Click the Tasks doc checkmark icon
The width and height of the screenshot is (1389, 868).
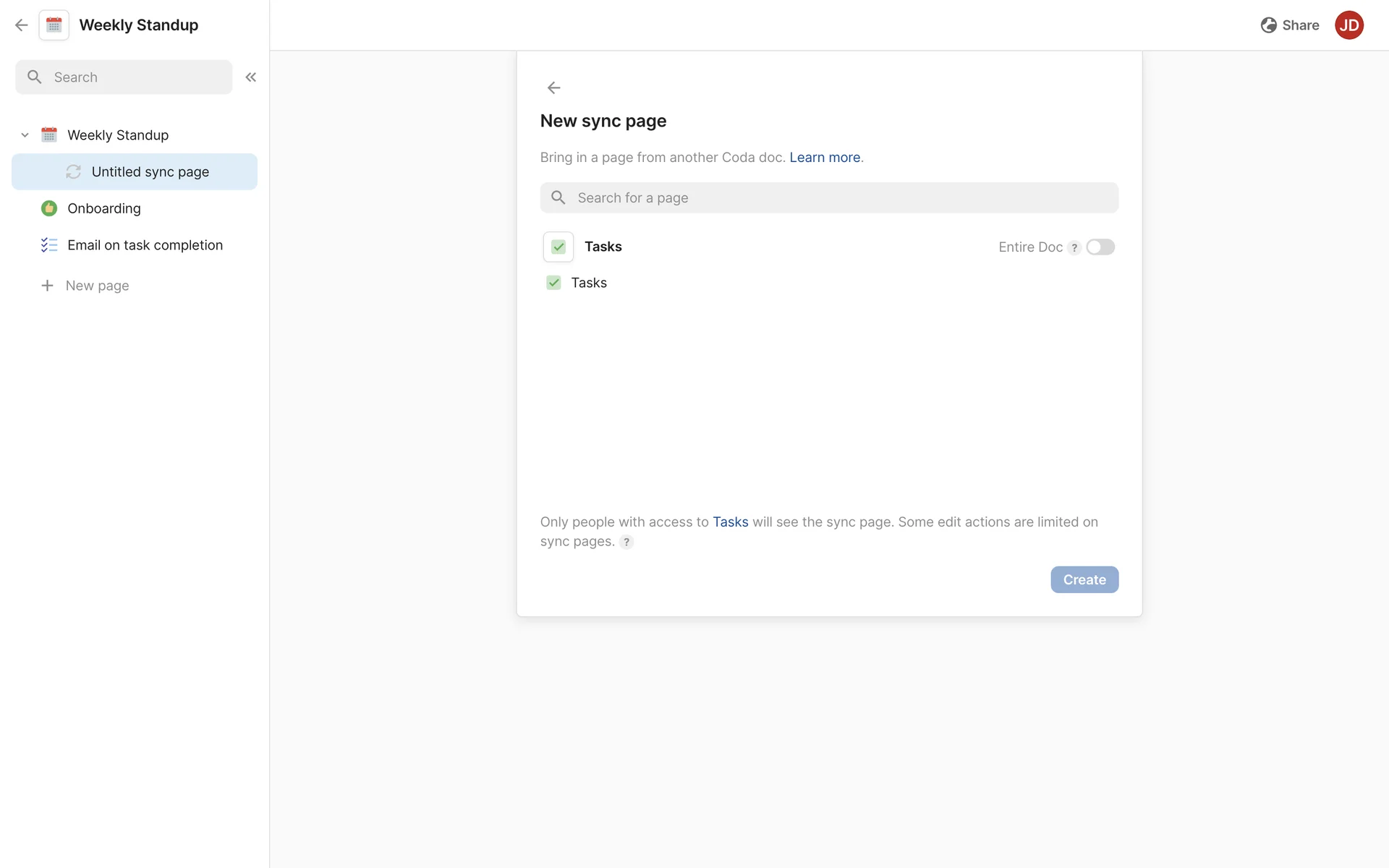558,247
